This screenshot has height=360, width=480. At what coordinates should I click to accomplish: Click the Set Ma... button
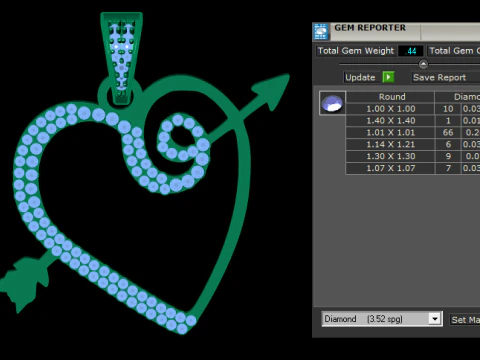click(x=465, y=320)
